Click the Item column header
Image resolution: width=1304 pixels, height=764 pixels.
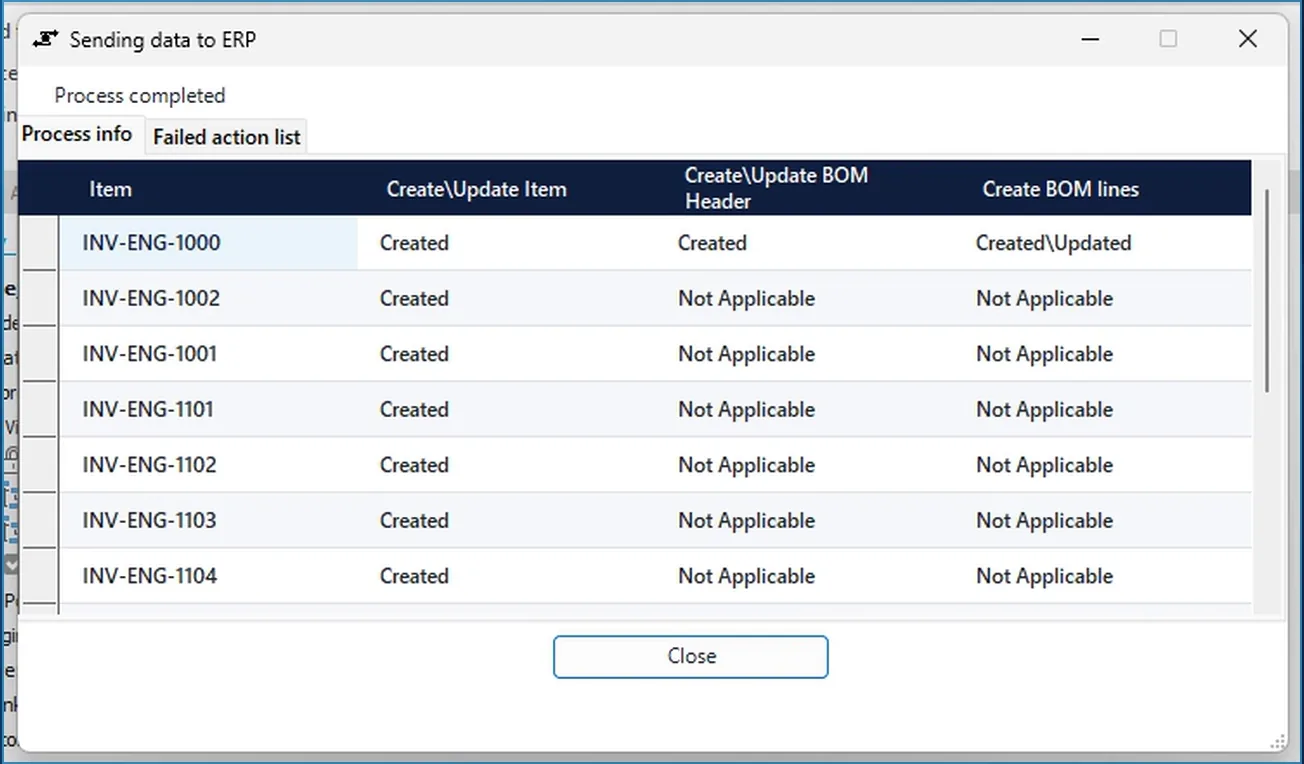point(208,189)
